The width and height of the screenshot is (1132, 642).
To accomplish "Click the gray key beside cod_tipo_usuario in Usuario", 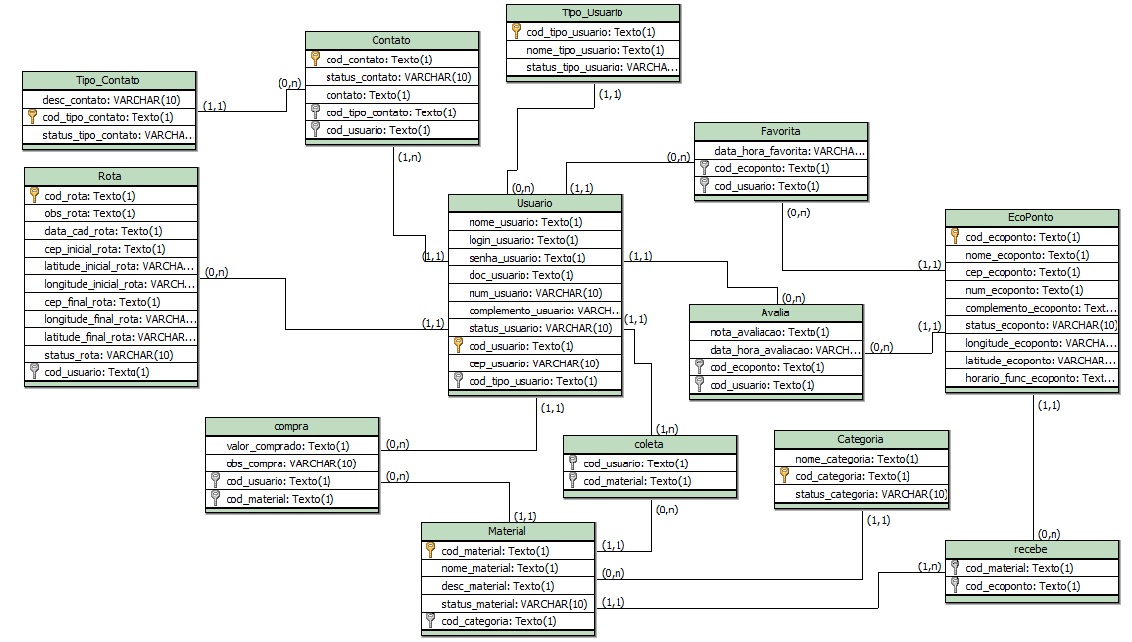I will point(458,380).
